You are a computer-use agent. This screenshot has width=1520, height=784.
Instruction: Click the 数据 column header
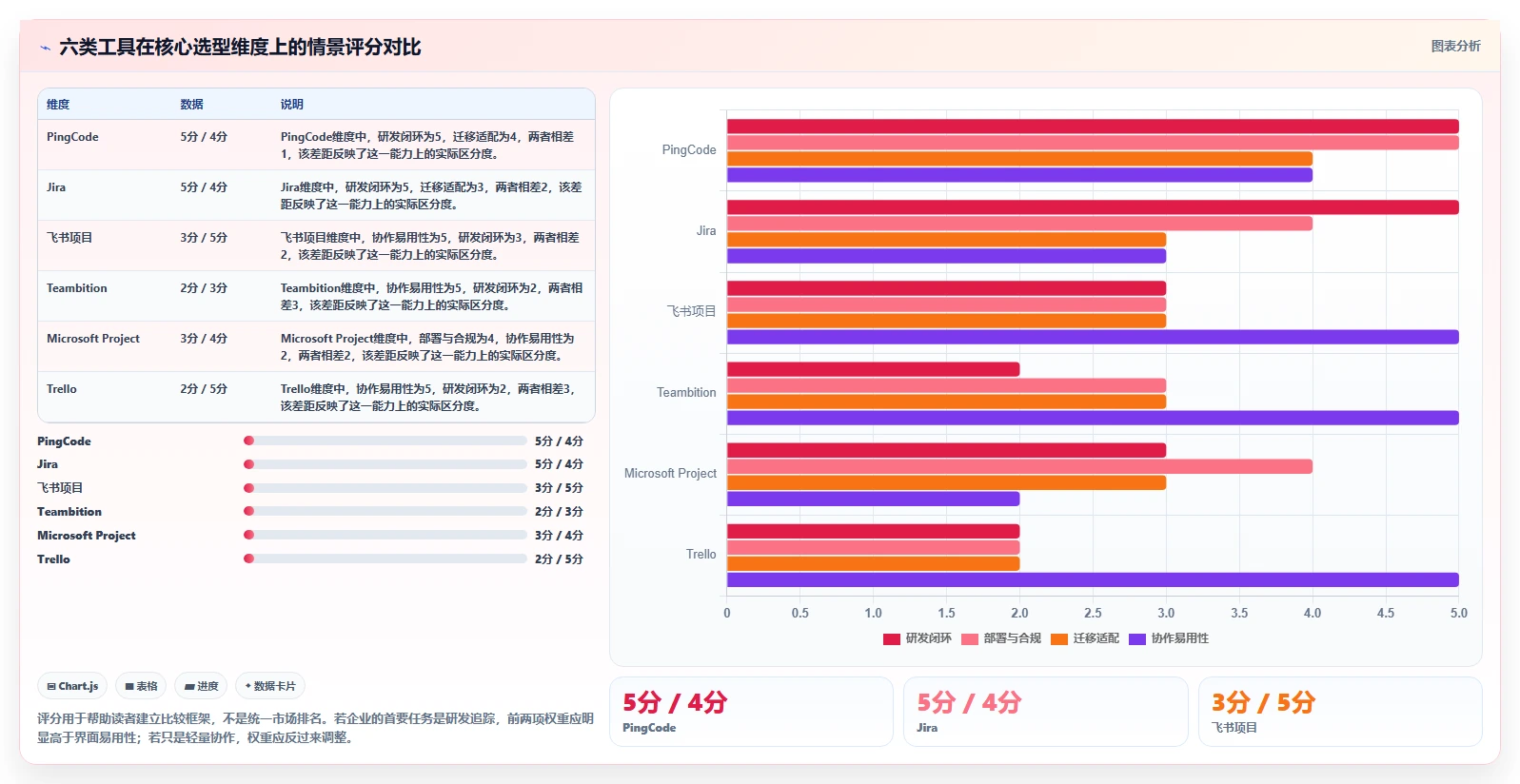click(x=192, y=105)
